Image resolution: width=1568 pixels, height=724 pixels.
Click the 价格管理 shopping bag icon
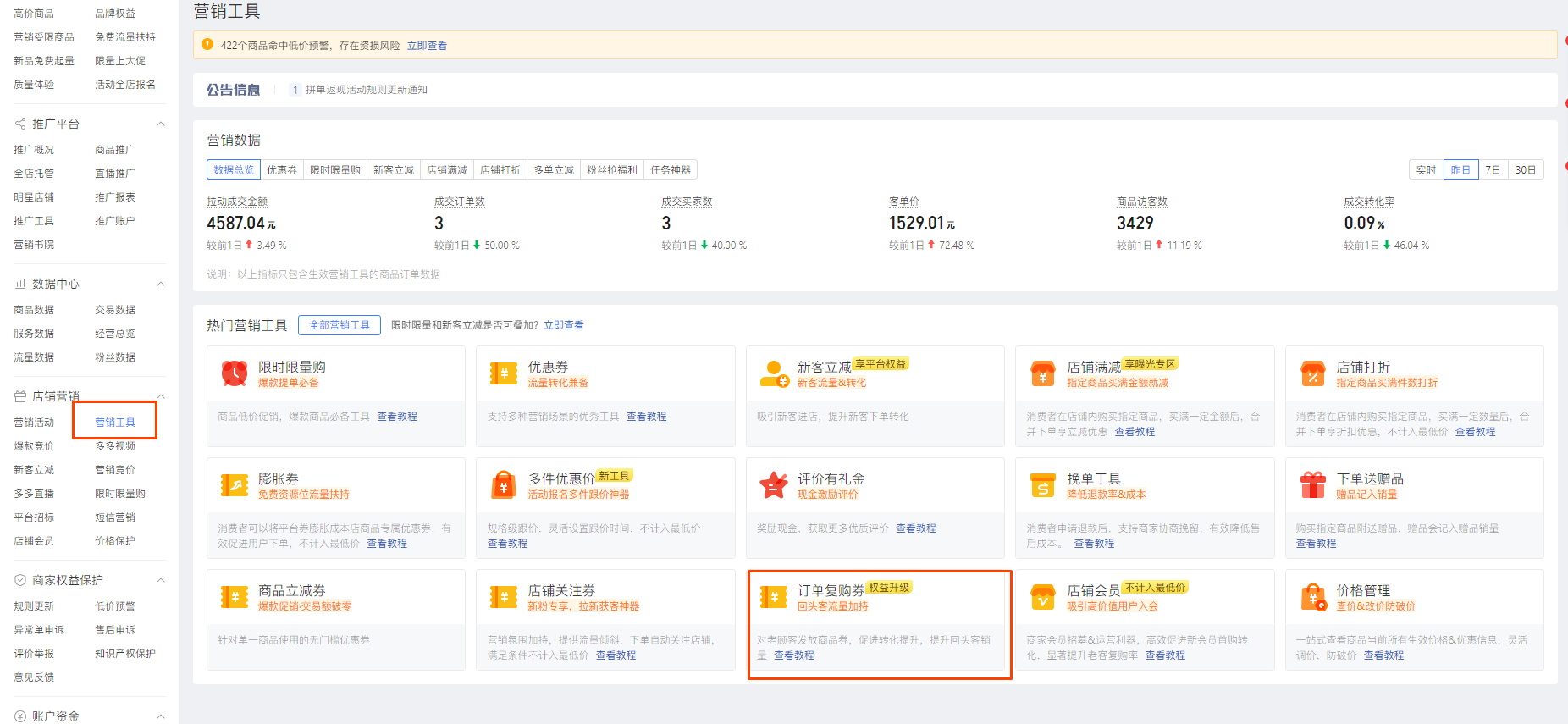(x=1312, y=597)
